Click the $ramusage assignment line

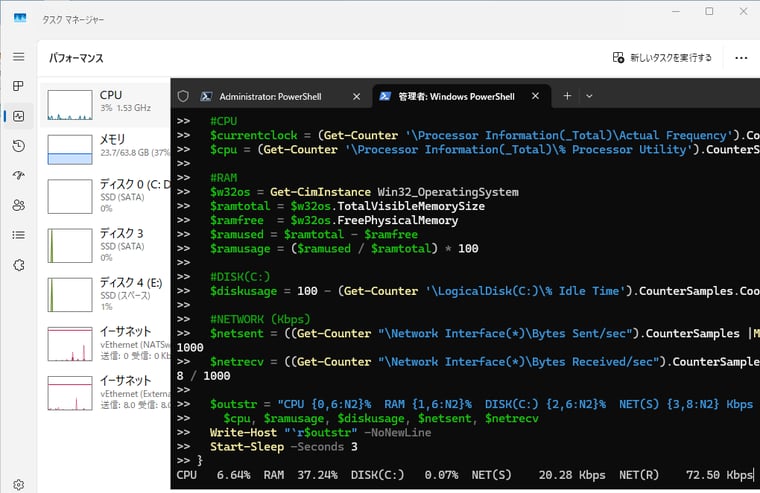click(x=344, y=249)
